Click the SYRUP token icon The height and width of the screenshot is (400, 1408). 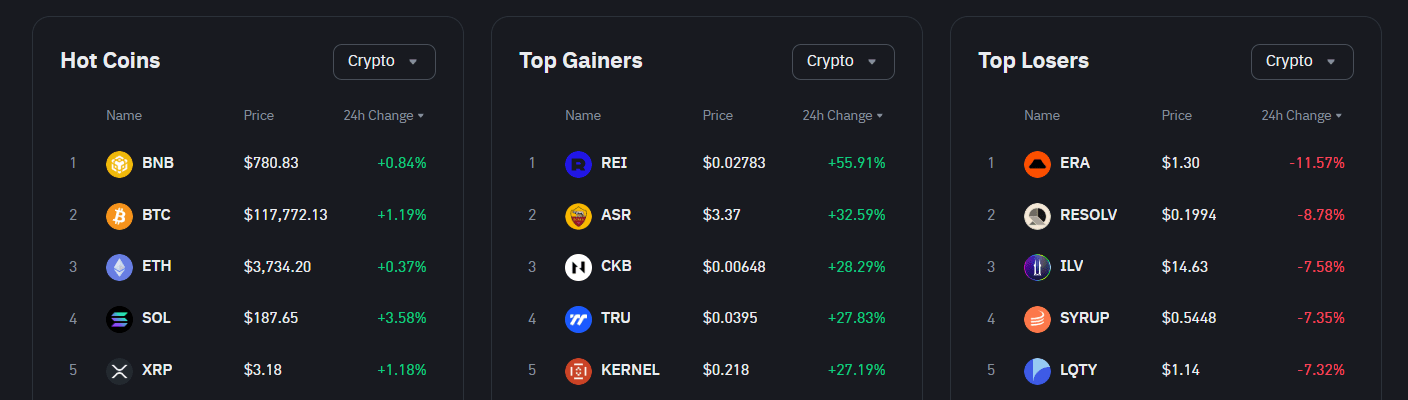point(1037,319)
